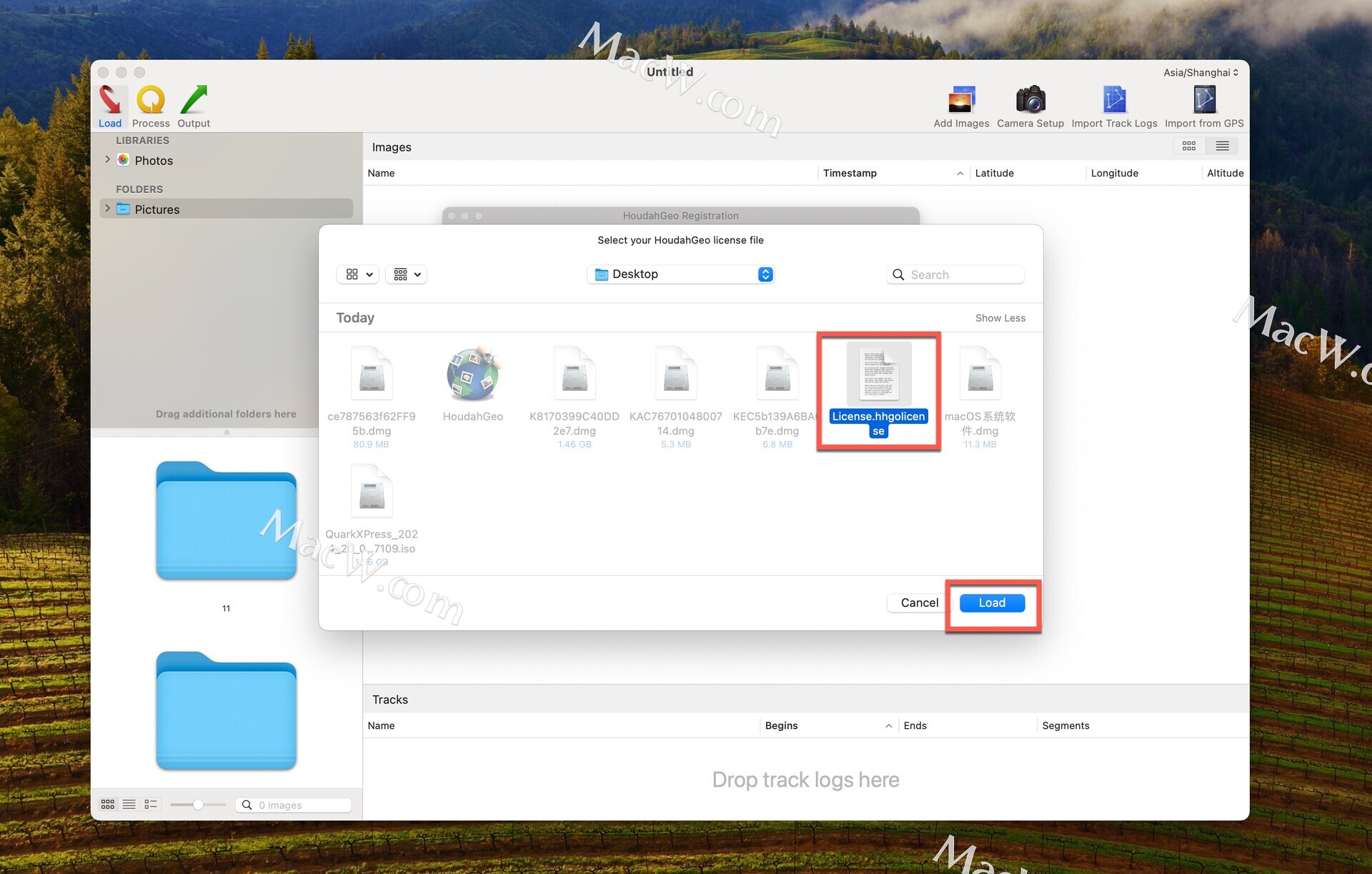1372x874 pixels.
Task: Select License.hhgolicense file
Action: pos(878,391)
